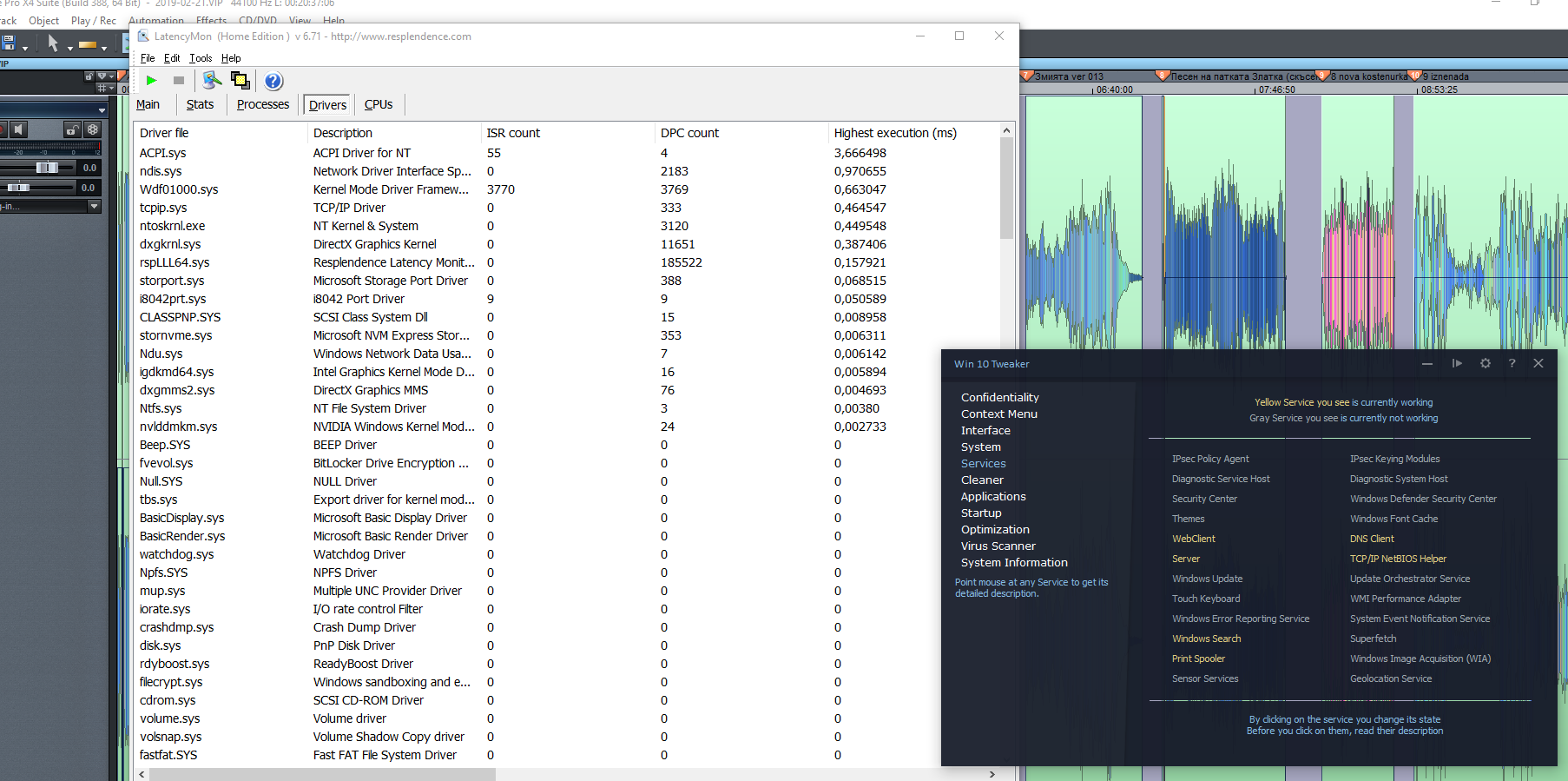Click the upper track volume fader handle
The height and width of the screenshot is (781, 1568).
click(47, 167)
